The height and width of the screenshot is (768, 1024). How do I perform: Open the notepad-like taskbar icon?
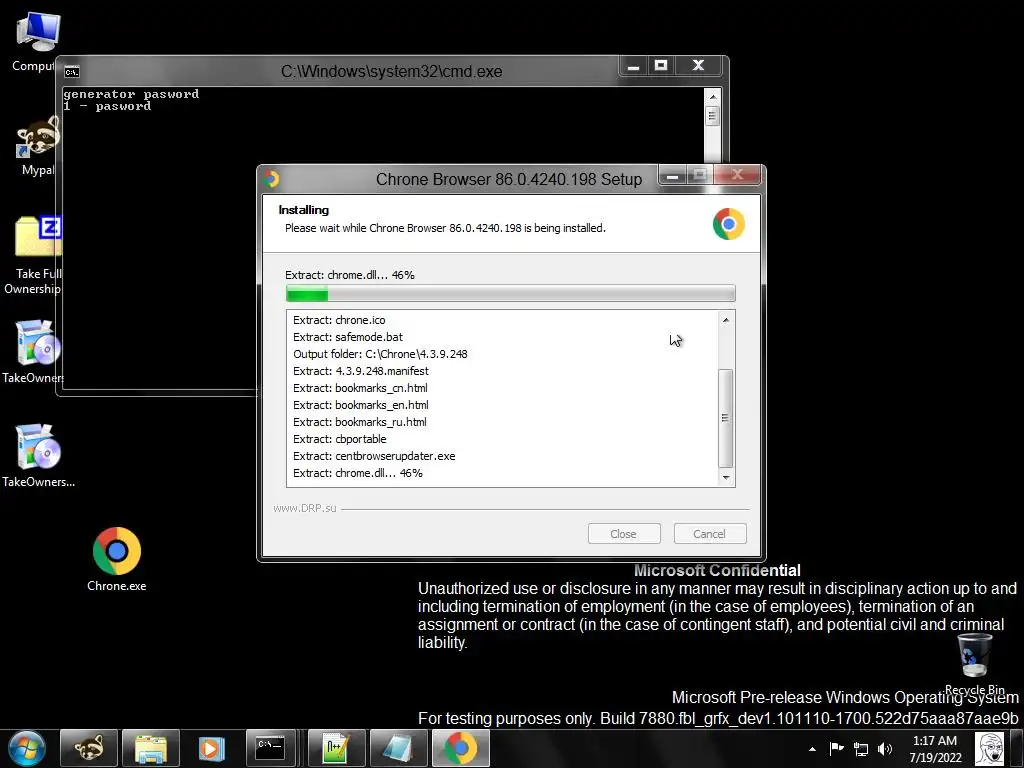pyautogui.click(x=398, y=748)
